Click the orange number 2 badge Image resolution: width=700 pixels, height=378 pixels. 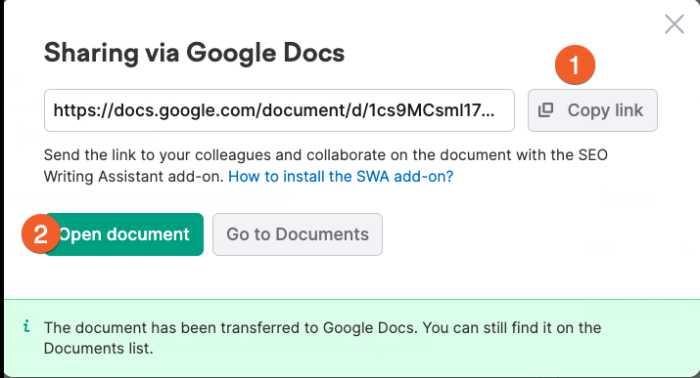pos(41,234)
